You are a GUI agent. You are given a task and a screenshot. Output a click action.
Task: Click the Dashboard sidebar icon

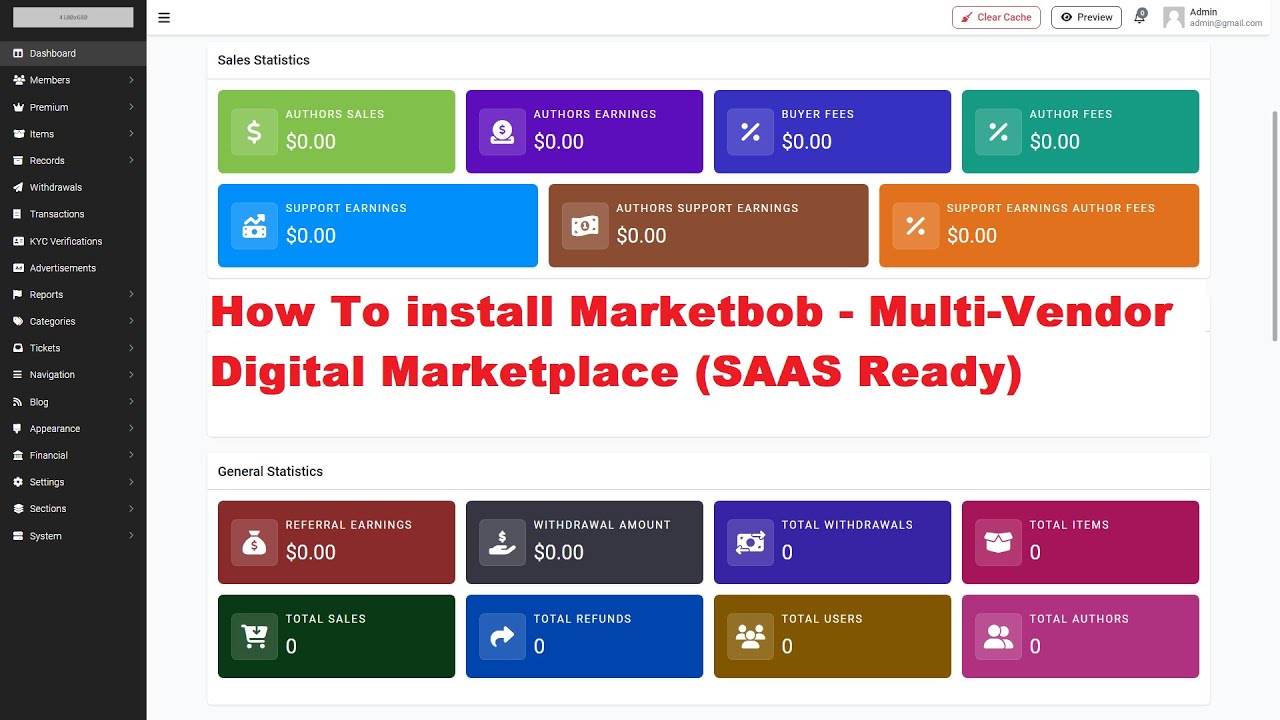18,53
